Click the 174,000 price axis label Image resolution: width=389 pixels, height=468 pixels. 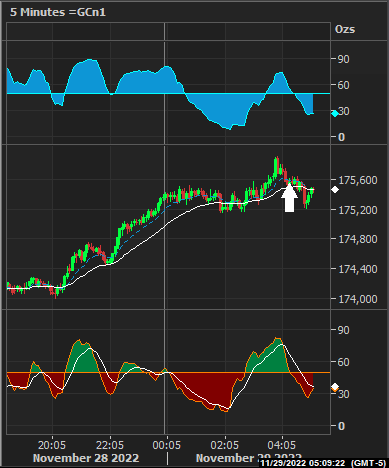point(358,299)
